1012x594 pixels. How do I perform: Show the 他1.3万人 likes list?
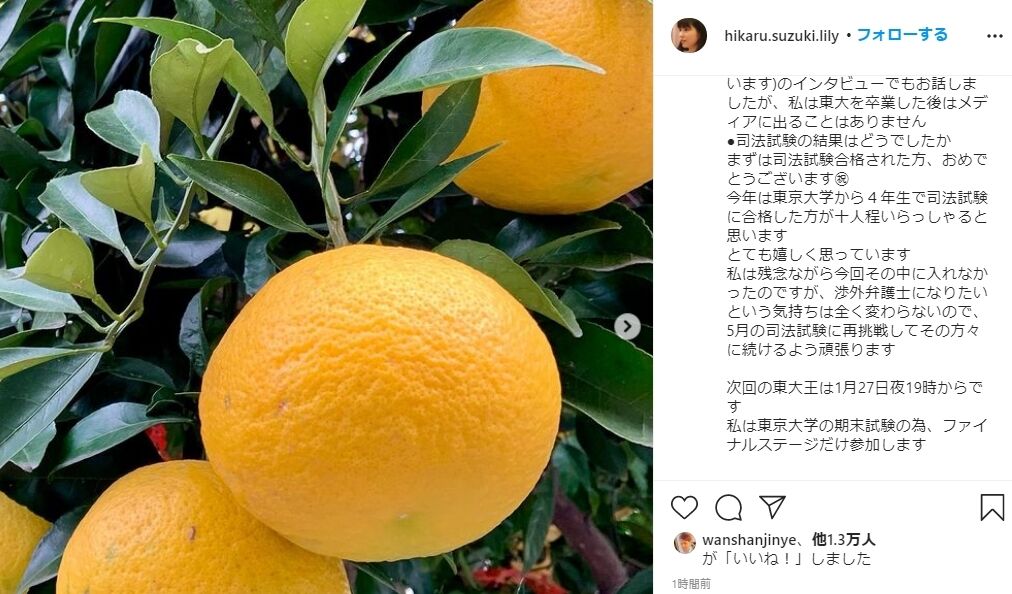pos(843,540)
